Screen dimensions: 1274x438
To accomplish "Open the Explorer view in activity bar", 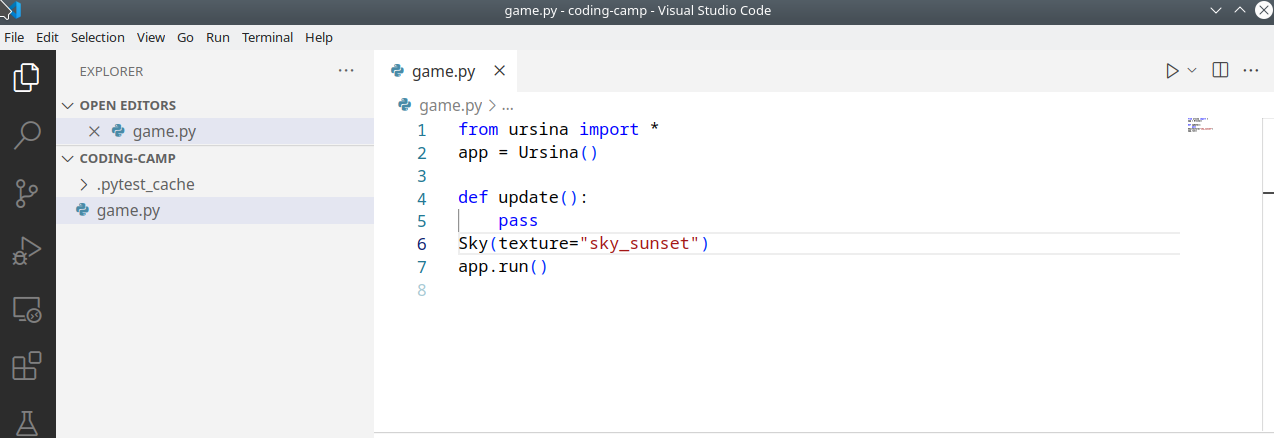I will (27, 77).
